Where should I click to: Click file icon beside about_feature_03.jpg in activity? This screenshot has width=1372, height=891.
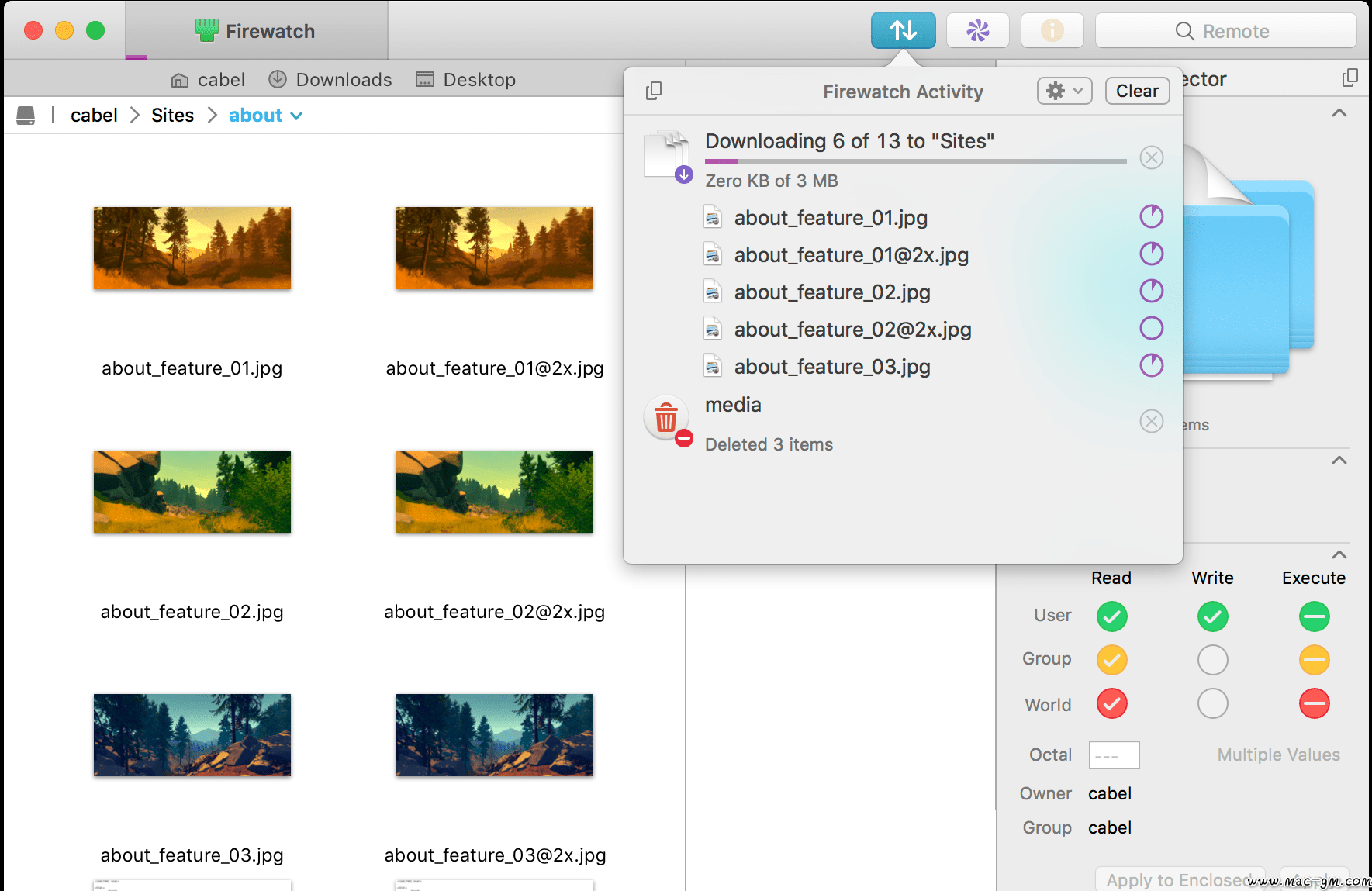(713, 366)
